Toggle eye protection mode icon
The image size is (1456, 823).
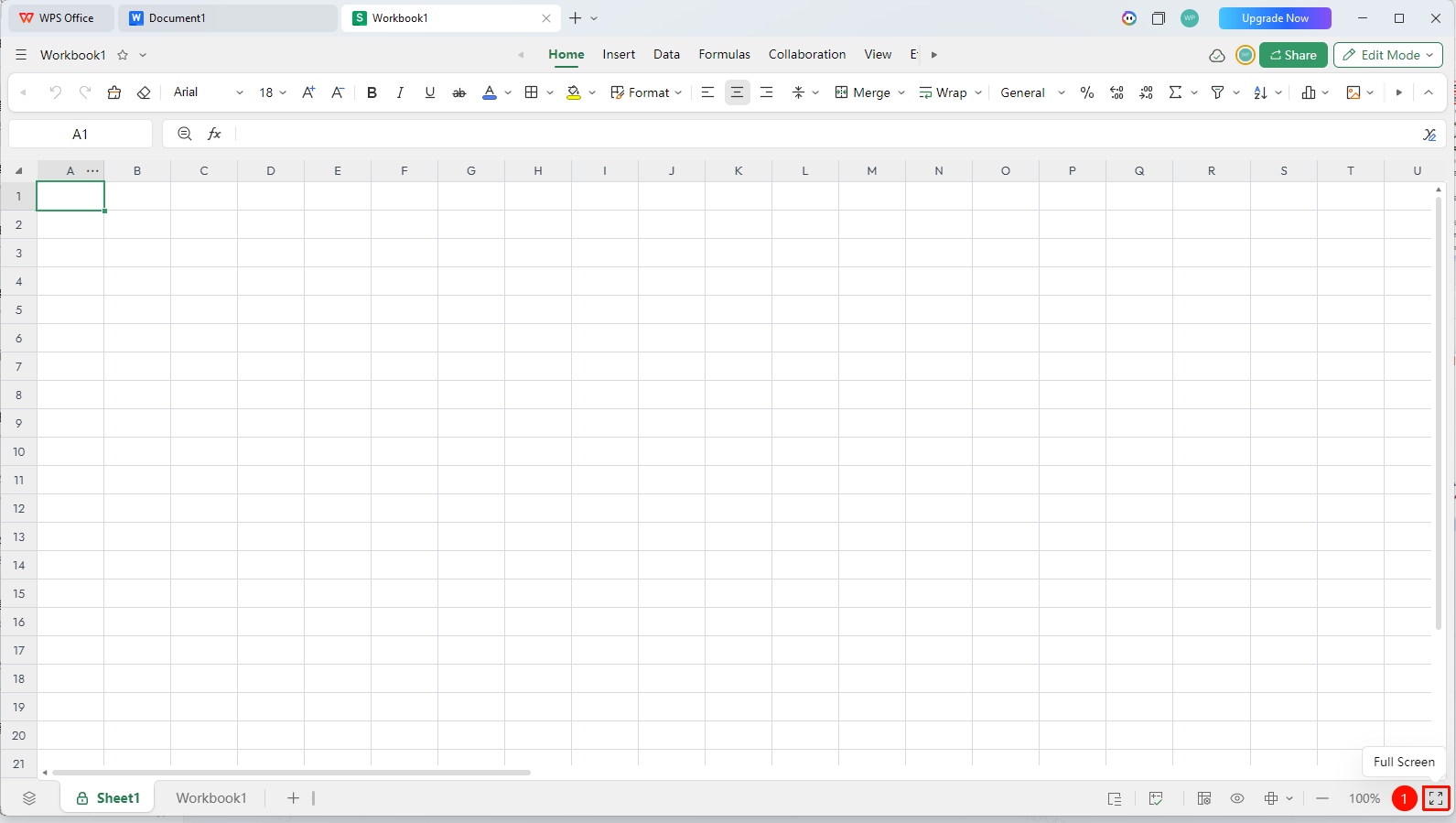tap(1237, 798)
